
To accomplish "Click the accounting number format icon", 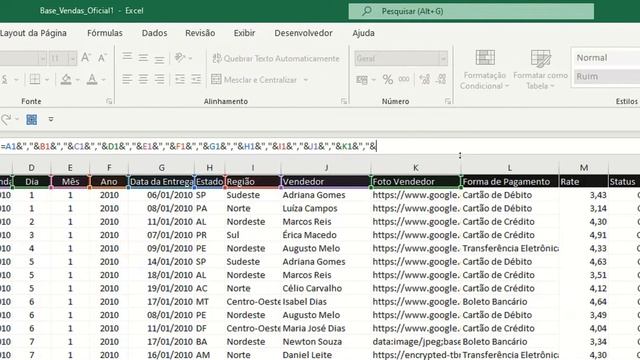I will coord(362,80).
